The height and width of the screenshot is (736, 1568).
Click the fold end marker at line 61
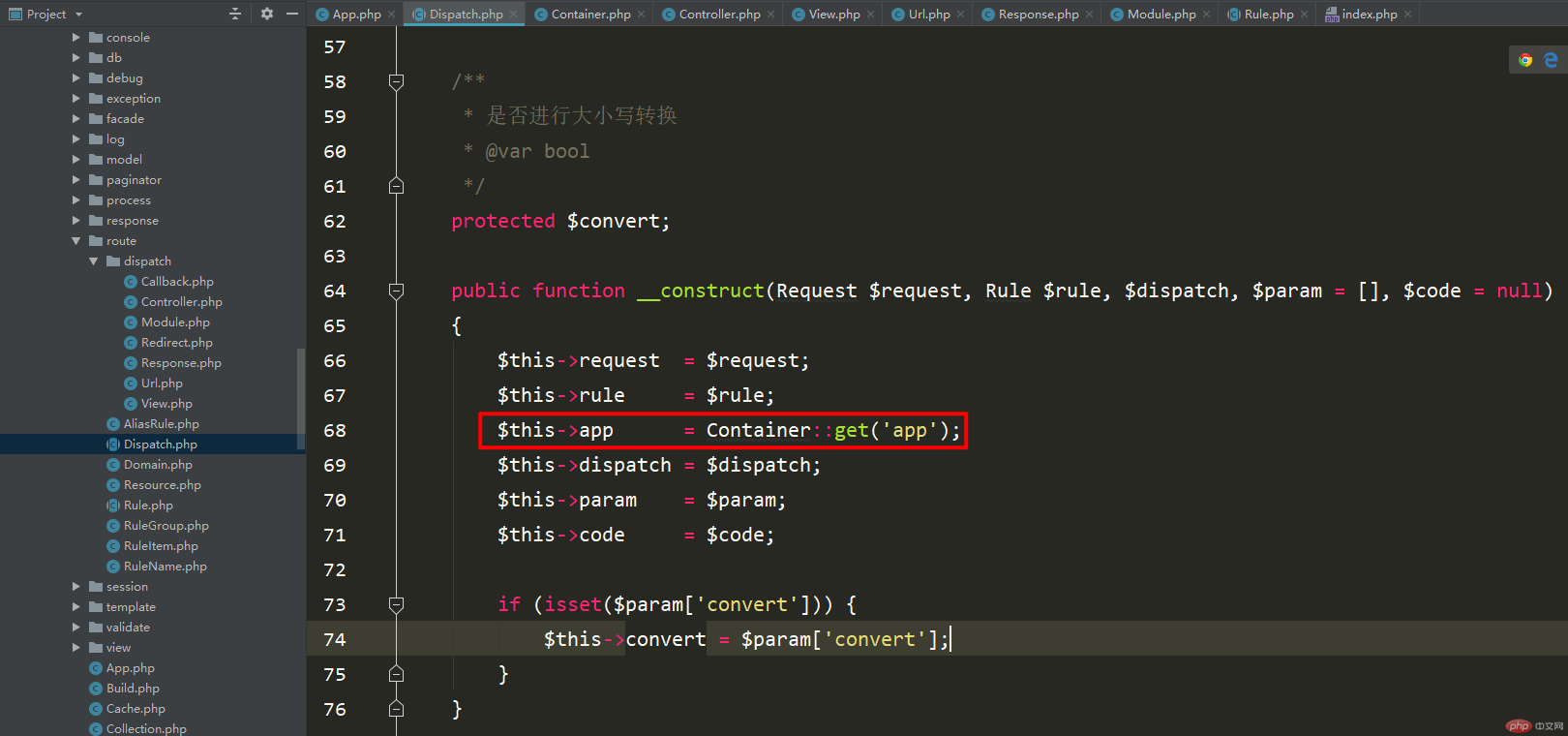[396, 186]
